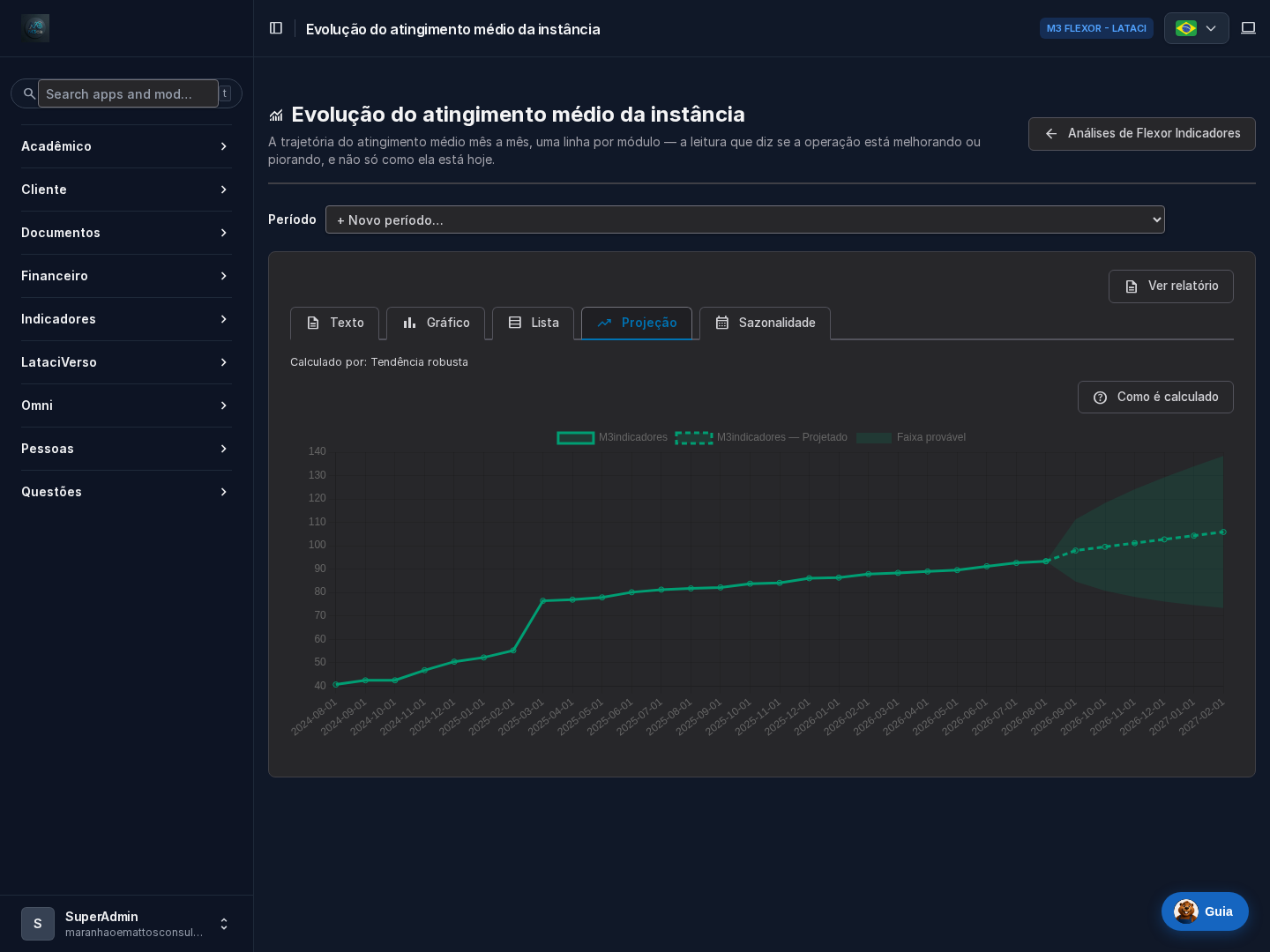The height and width of the screenshot is (952, 1270).
Task: Open Como é calculado help
Action: 1155,398
